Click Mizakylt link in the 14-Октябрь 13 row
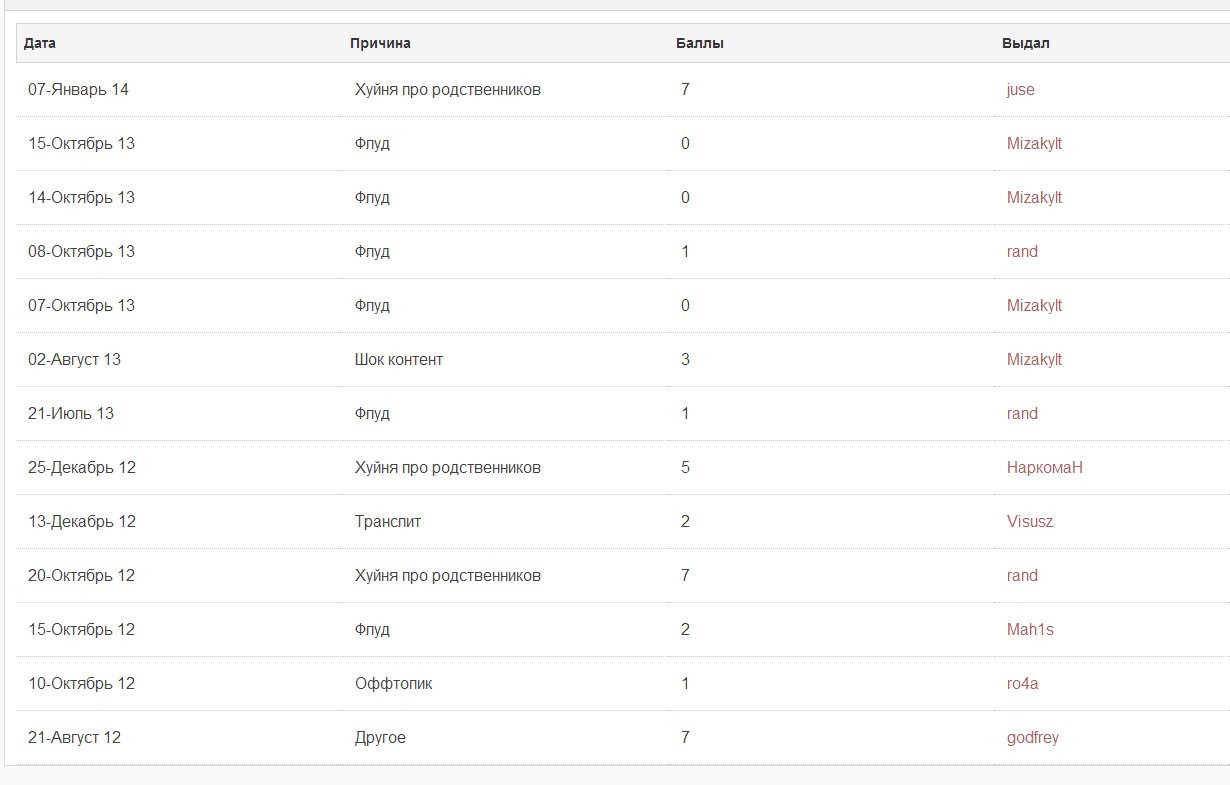This screenshot has width=1230, height=785. [1034, 198]
